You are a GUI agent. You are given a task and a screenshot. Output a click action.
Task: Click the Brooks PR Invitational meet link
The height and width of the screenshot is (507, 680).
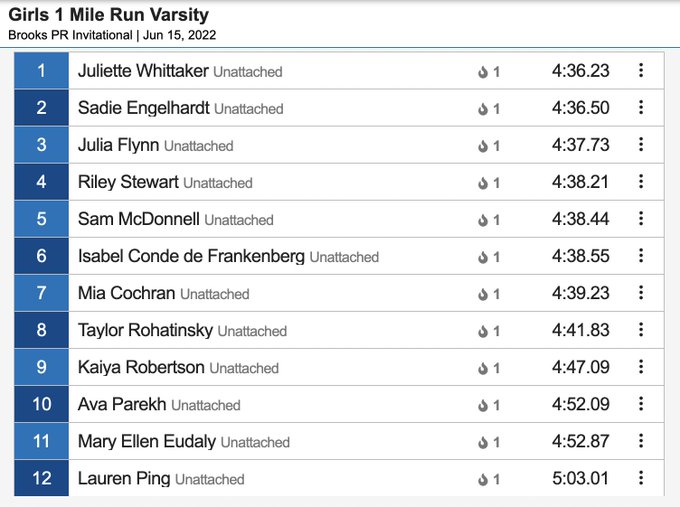coord(70,35)
